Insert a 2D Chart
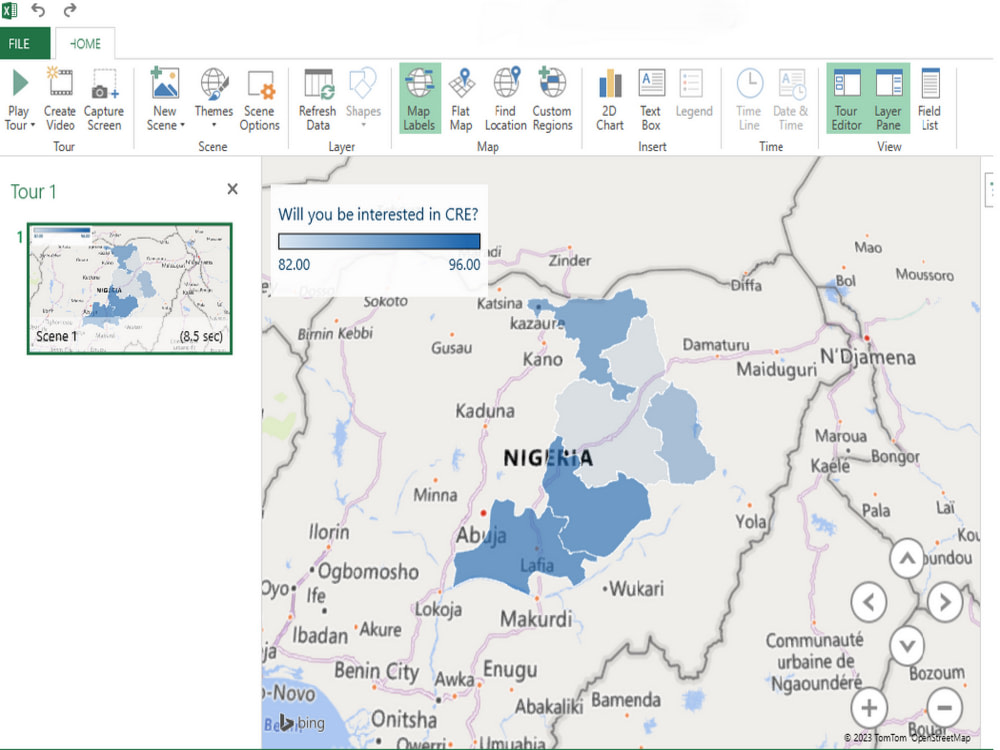Image resolution: width=1000 pixels, height=750 pixels. click(609, 97)
